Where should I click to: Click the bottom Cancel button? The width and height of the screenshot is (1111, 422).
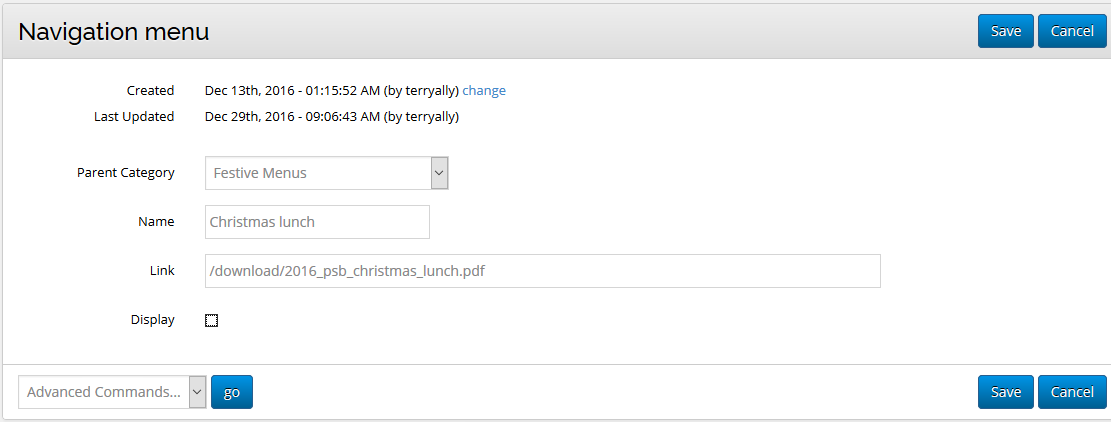(x=1072, y=392)
